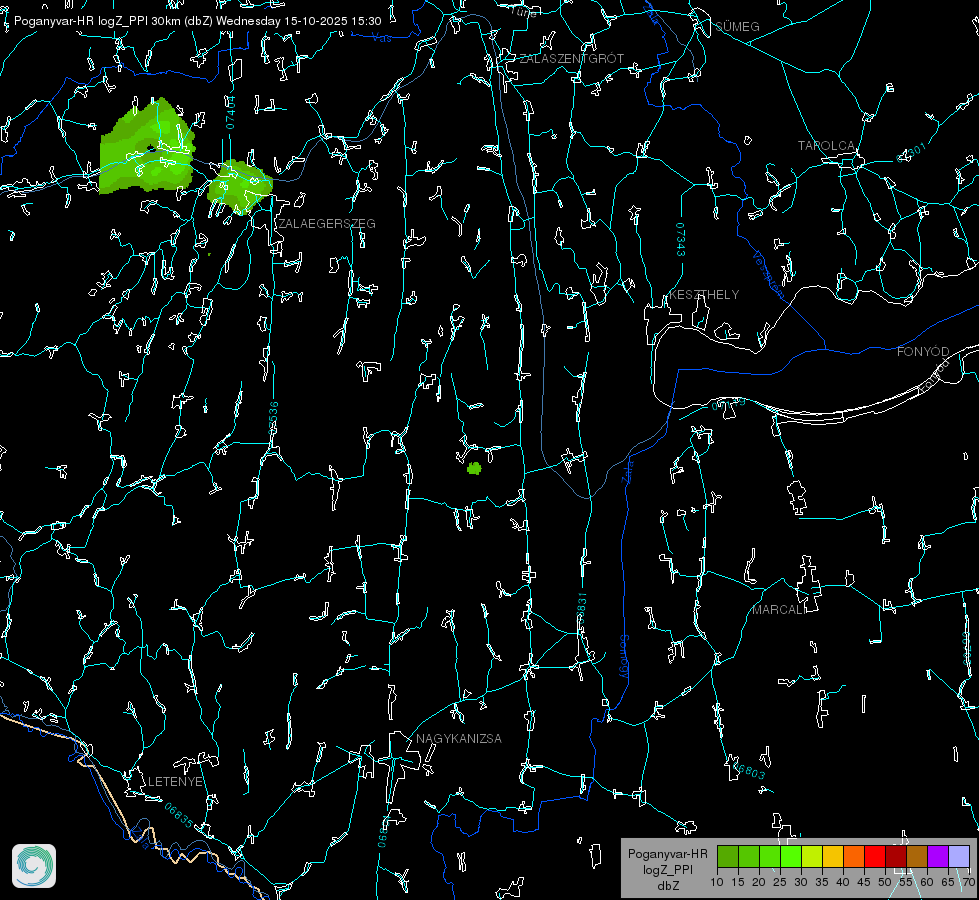The width and height of the screenshot is (979, 900).
Task: Pick the 10-15 dBZ dark green swatch
Action: coord(728,856)
